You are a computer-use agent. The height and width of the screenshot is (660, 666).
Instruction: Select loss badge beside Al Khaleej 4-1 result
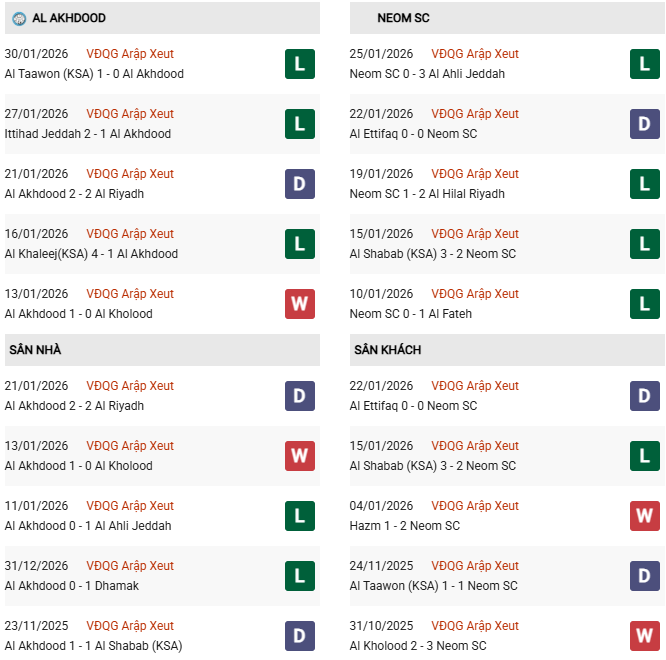[x=299, y=244]
